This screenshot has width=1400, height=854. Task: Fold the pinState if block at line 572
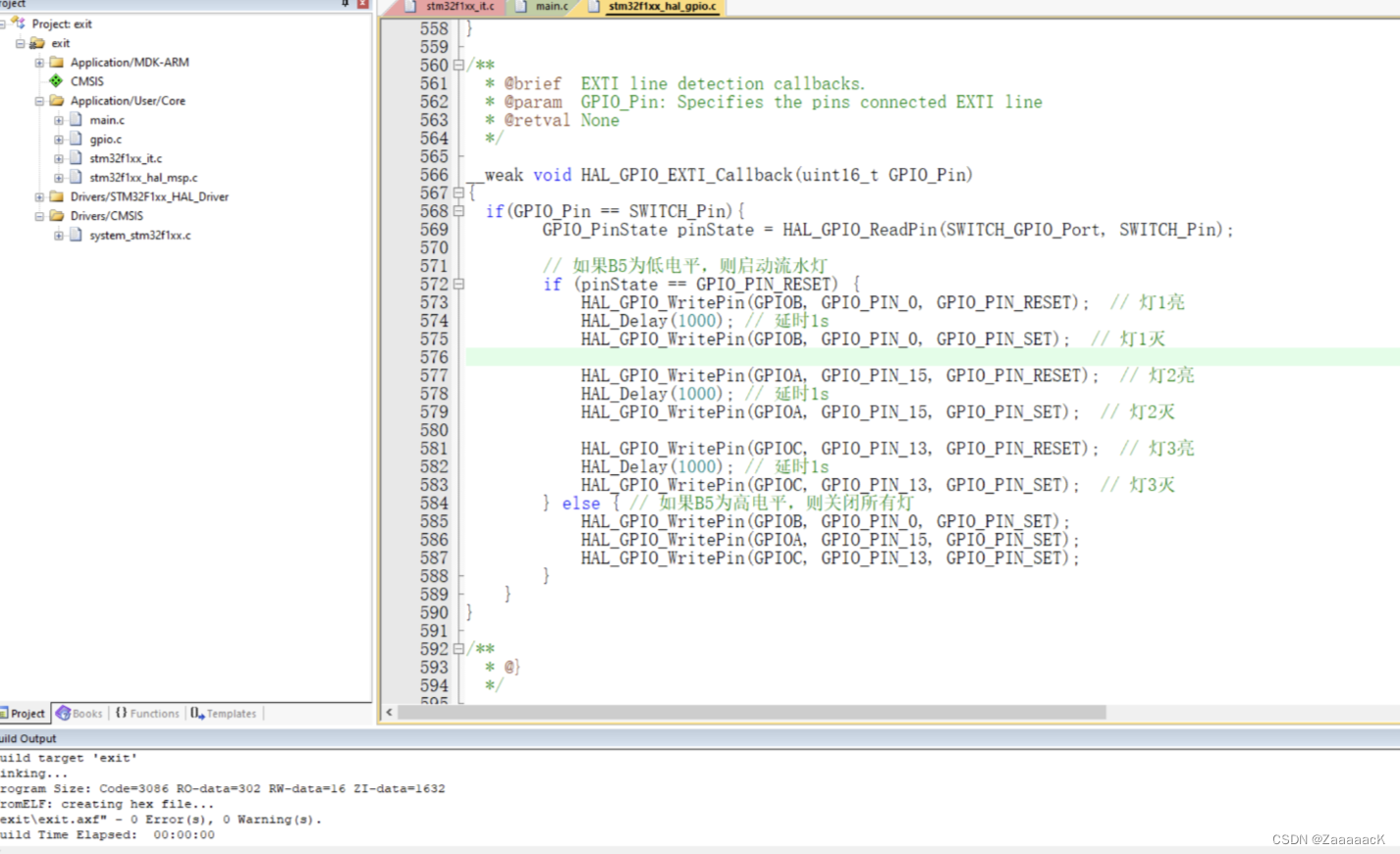pyautogui.click(x=458, y=285)
